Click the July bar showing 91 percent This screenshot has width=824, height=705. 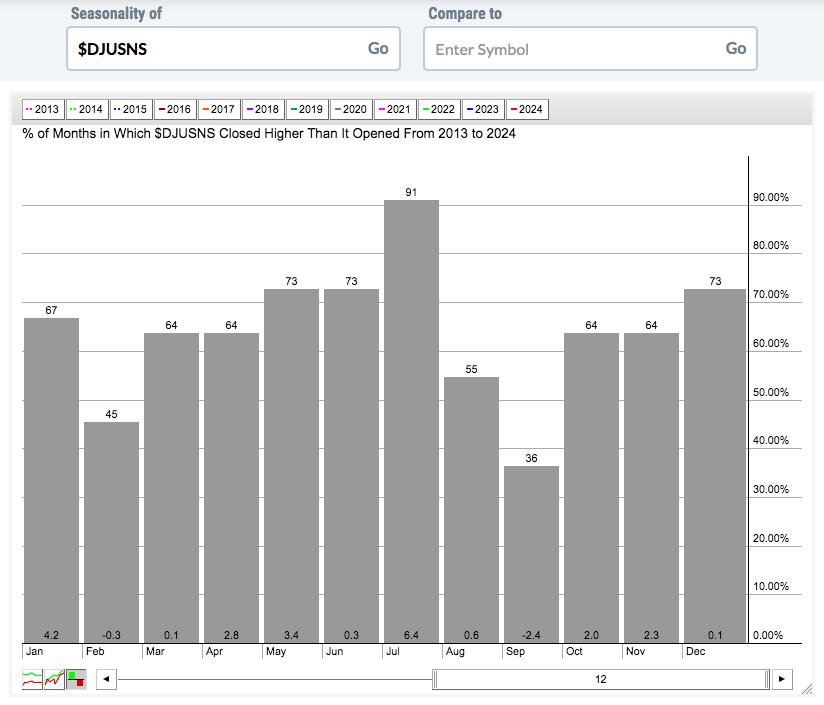pos(411,420)
